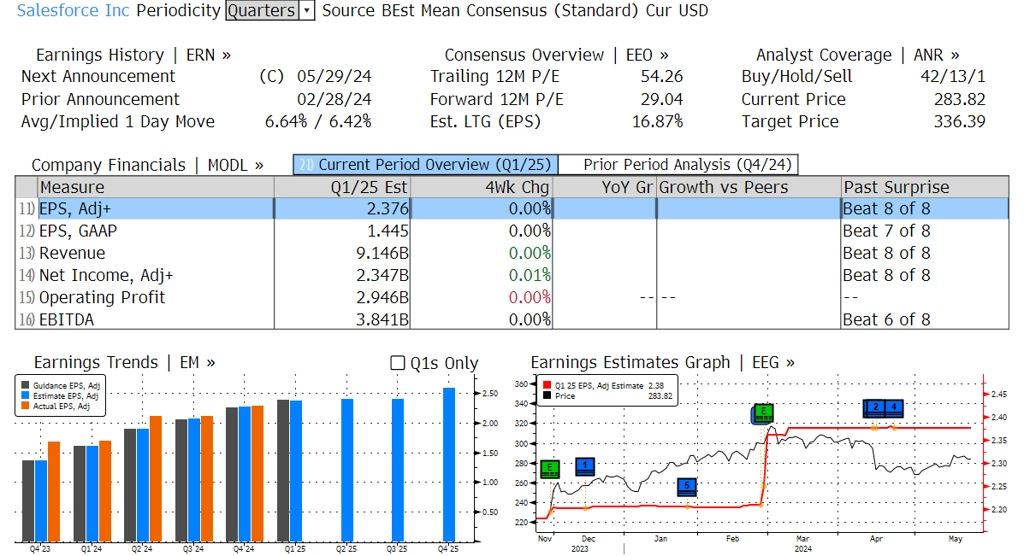The height and width of the screenshot is (556, 1024).
Task: Click the blue event marker labeled 5
Action: click(686, 487)
